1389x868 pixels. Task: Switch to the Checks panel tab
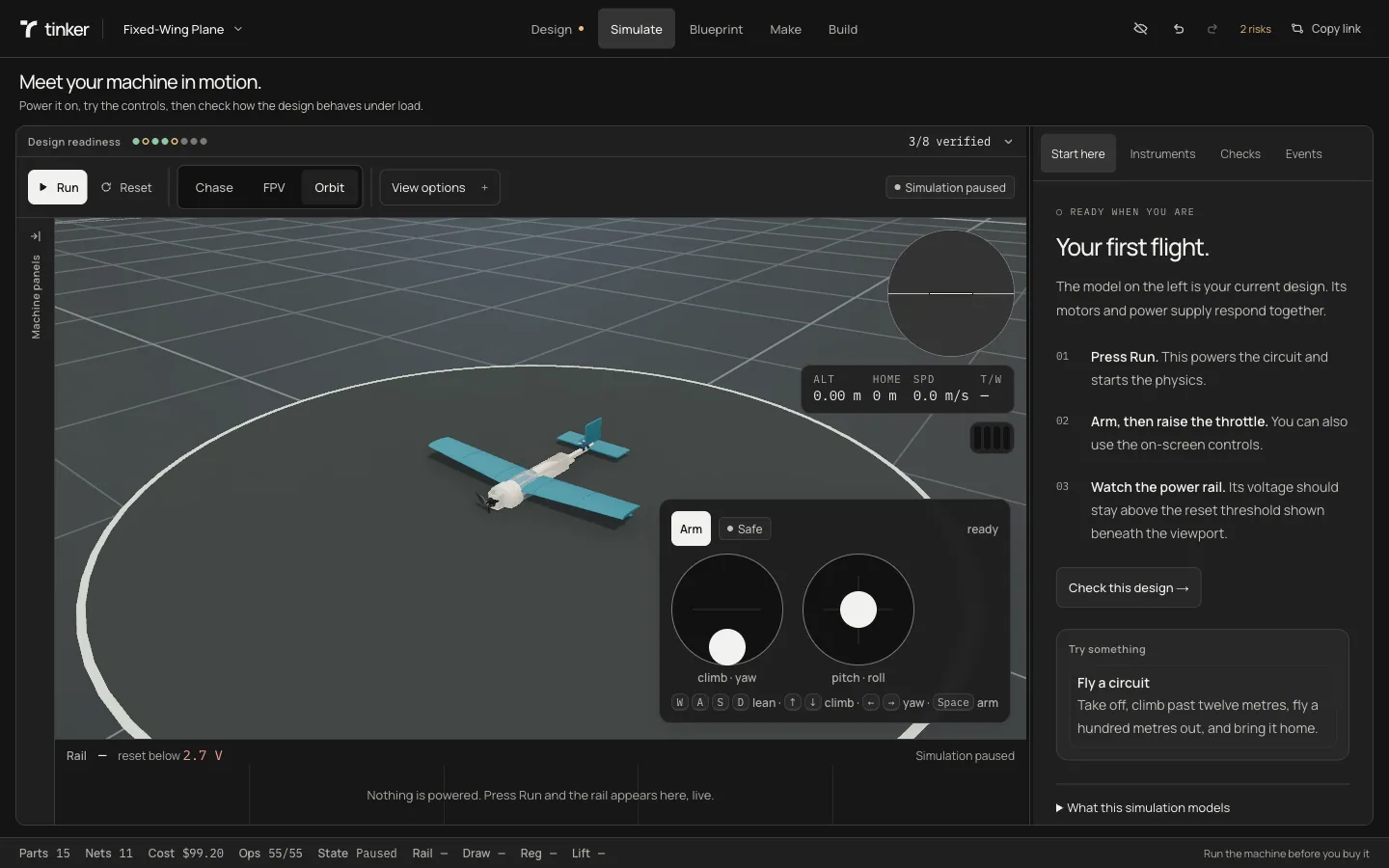(1240, 153)
